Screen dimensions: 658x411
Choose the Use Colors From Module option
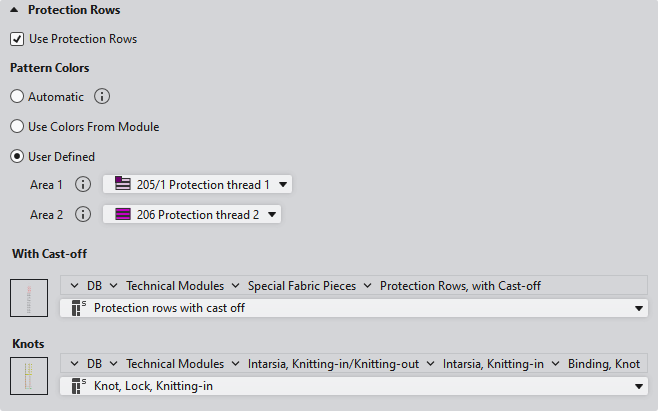(x=17, y=127)
